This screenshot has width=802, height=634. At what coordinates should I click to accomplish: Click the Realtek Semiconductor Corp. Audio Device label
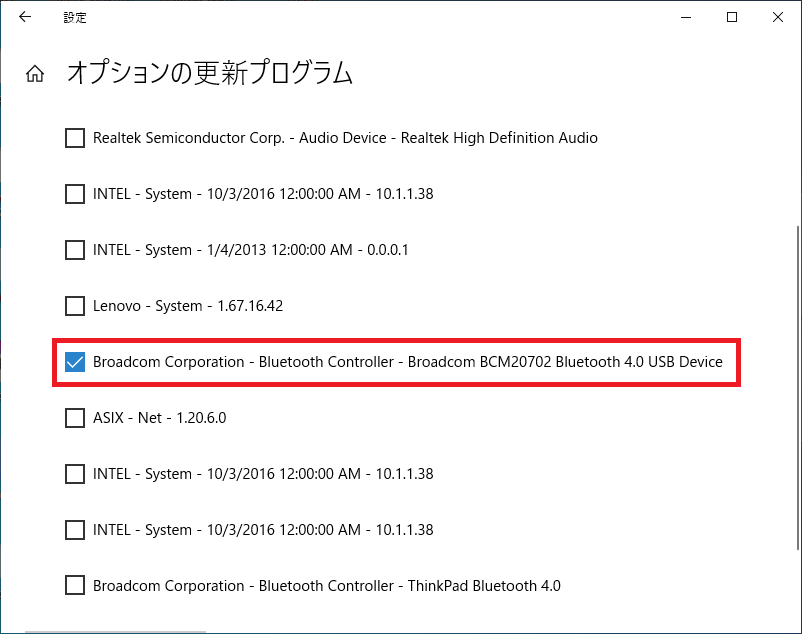click(345, 138)
